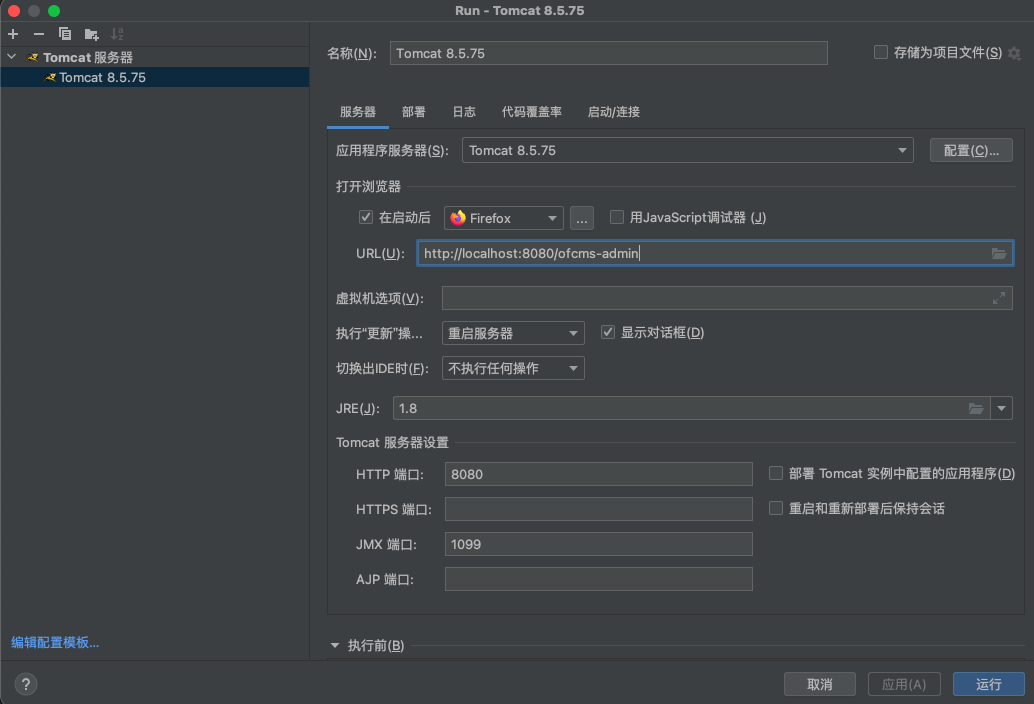Expand the VM options field editor
Image resolution: width=1034 pixels, height=704 pixels.
pyautogui.click(x=998, y=298)
